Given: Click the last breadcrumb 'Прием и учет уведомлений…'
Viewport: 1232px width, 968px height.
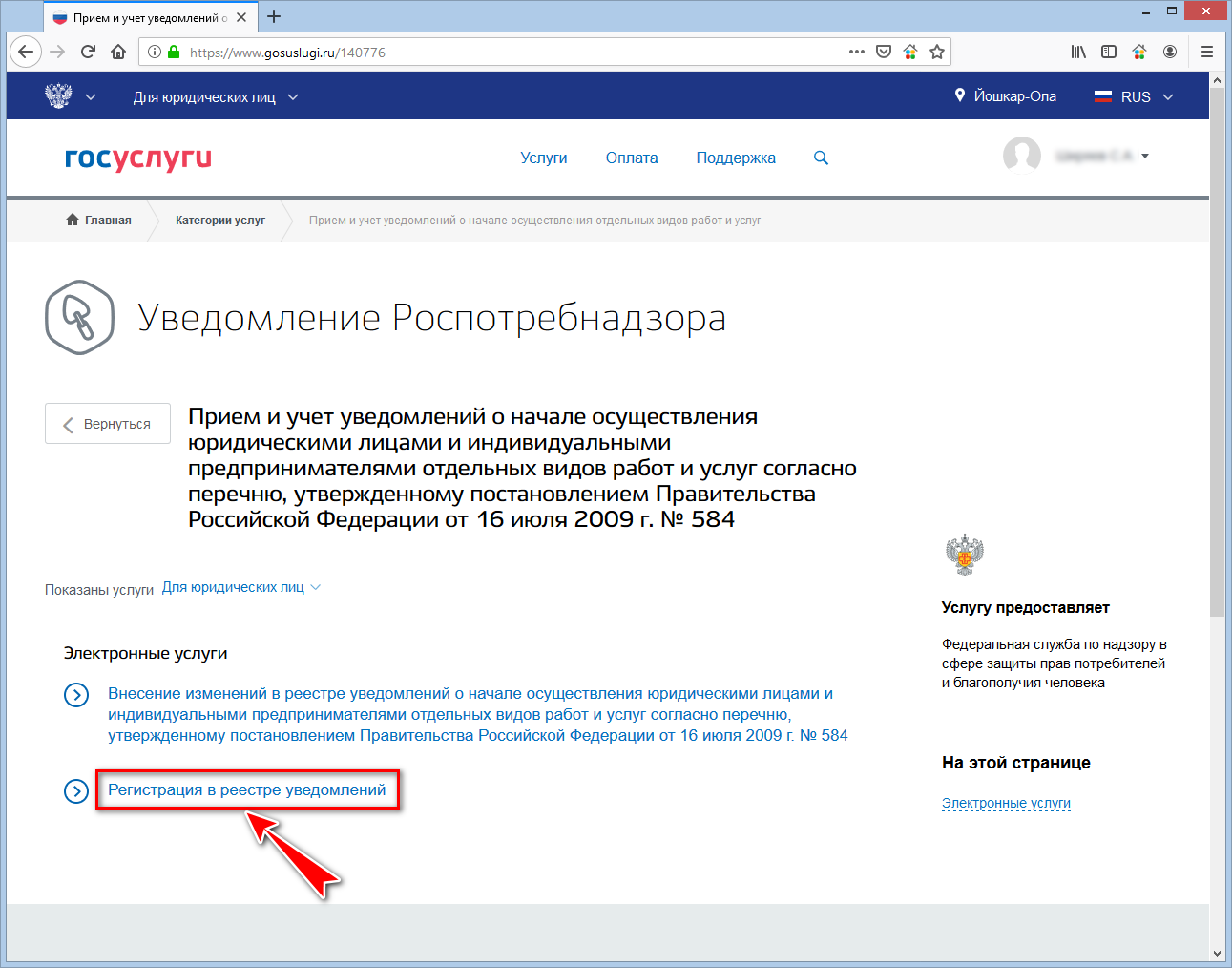Looking at the screenshot, I should pos(534,221).
